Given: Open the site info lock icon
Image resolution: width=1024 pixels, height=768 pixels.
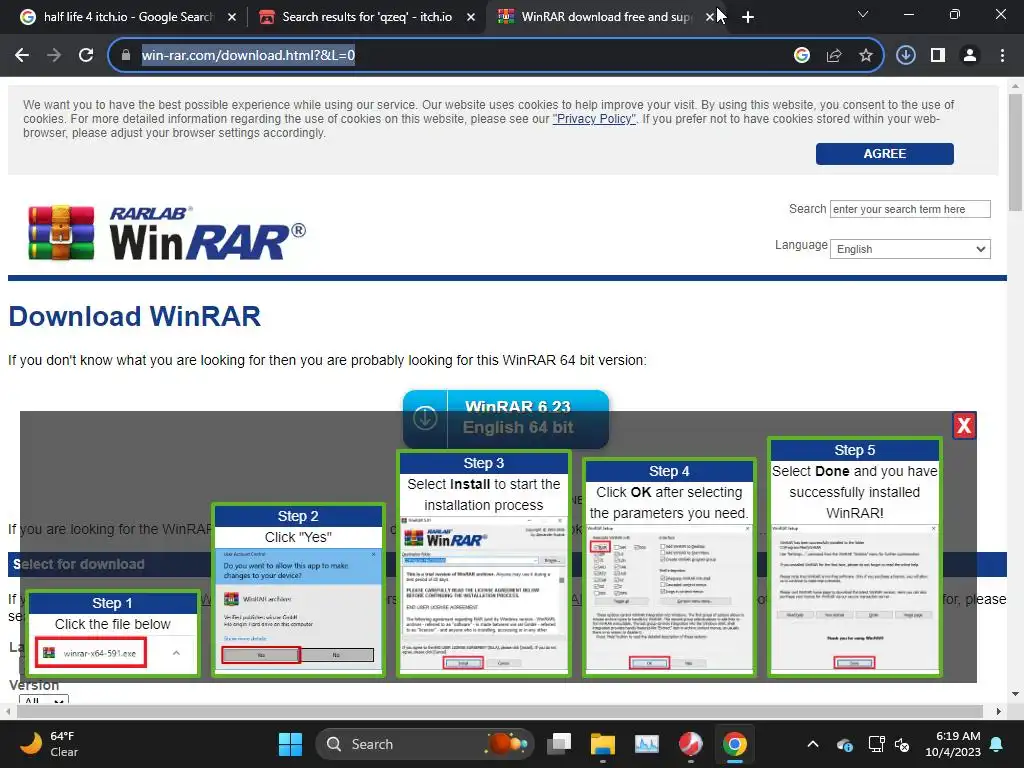Looking at the screenshot, I should tap(126, 56).
